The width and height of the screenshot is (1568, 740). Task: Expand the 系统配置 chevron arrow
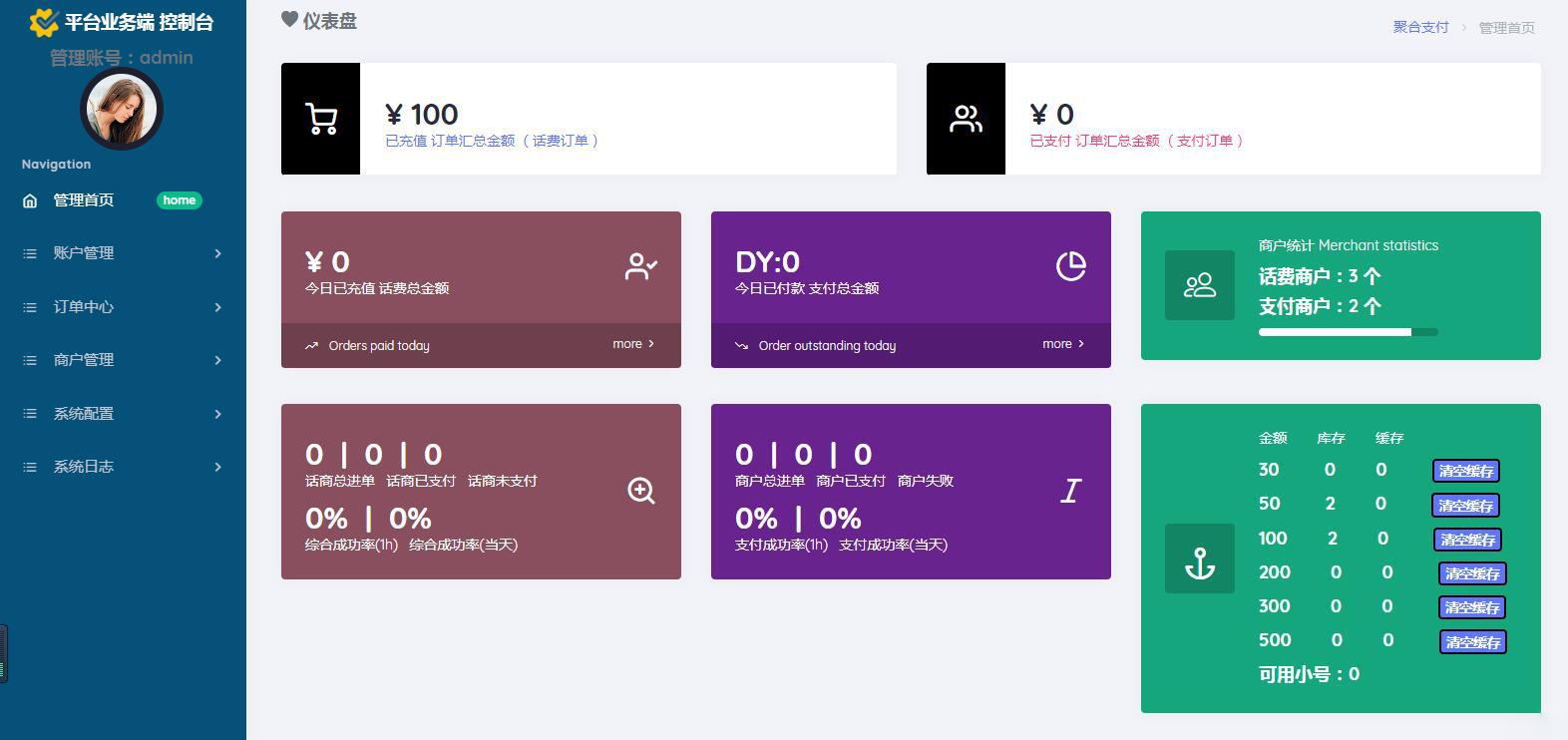tap(217, 414)
